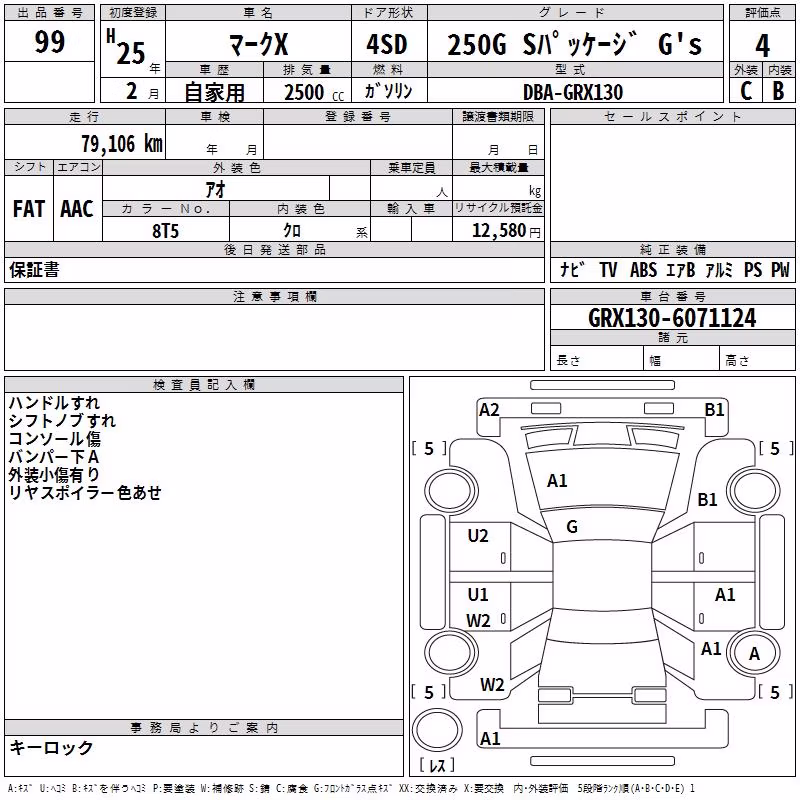Image resolution: width=800 pixels, height=800 pixels.
Task: Select the model code DBA-GRX130
Action: pyautogui.click(x=573, y=92)
